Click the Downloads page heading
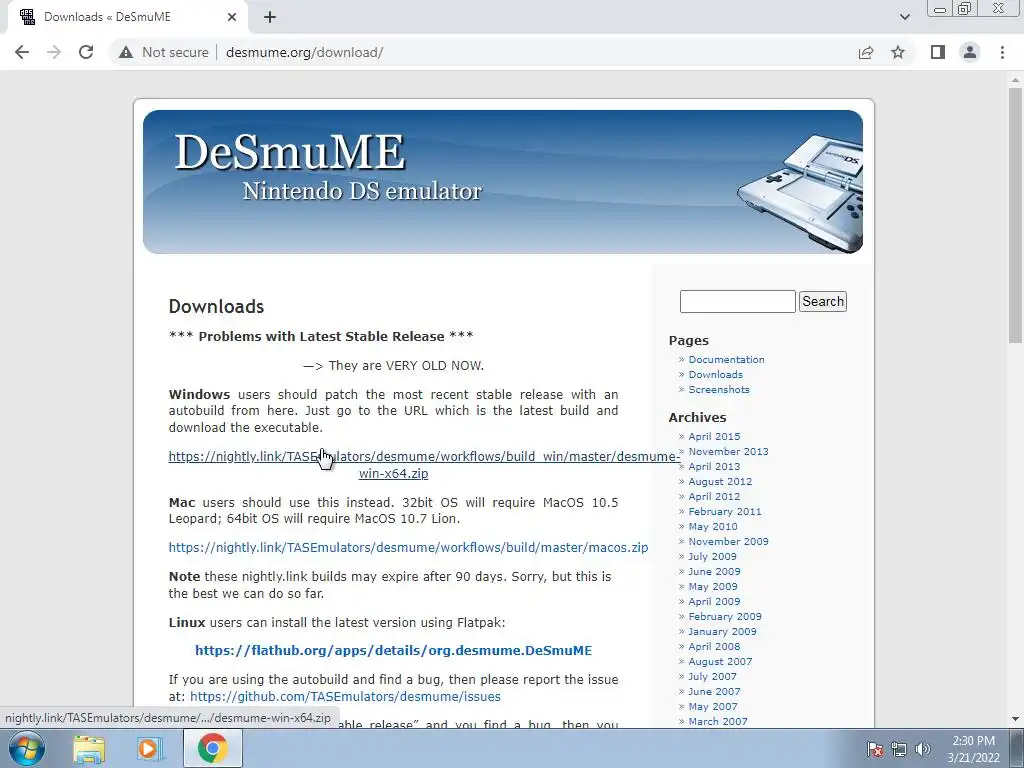This screenshot has height=768, width=1024. 216,306
